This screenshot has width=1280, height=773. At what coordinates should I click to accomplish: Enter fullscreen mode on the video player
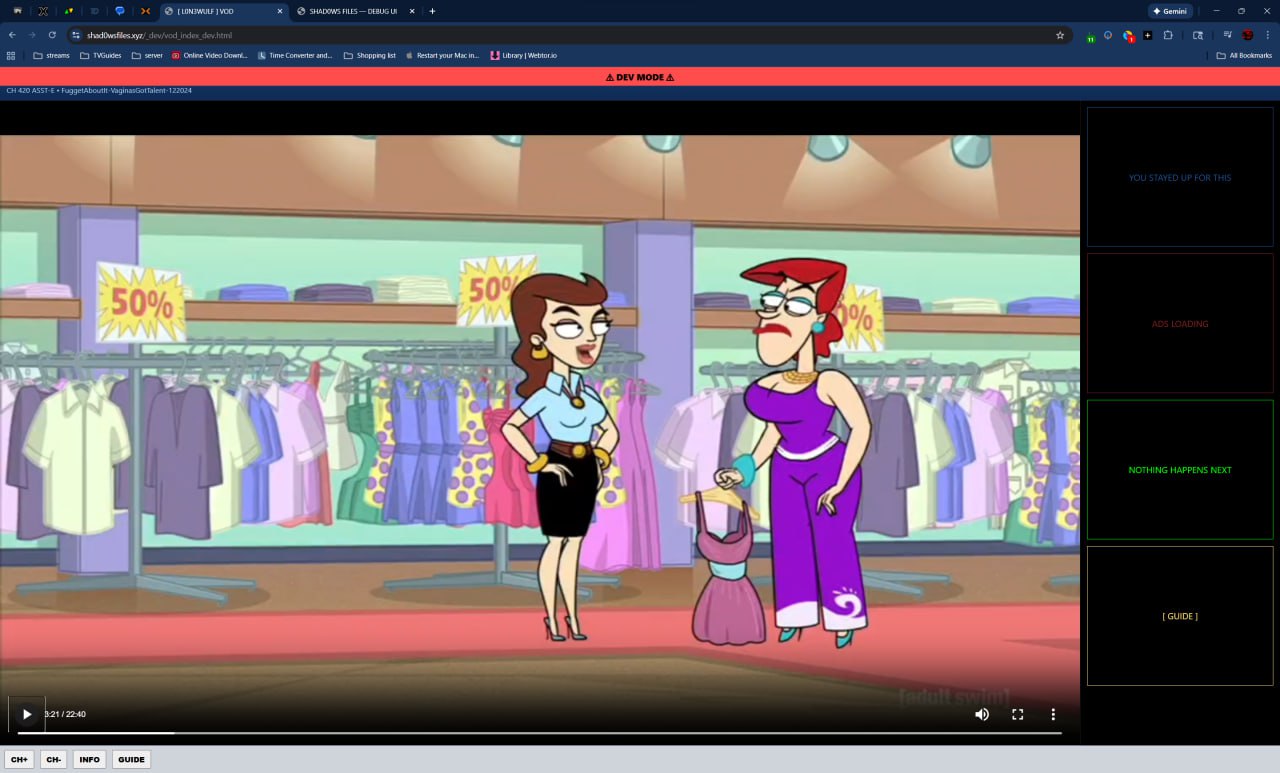tap(1017, 714)
